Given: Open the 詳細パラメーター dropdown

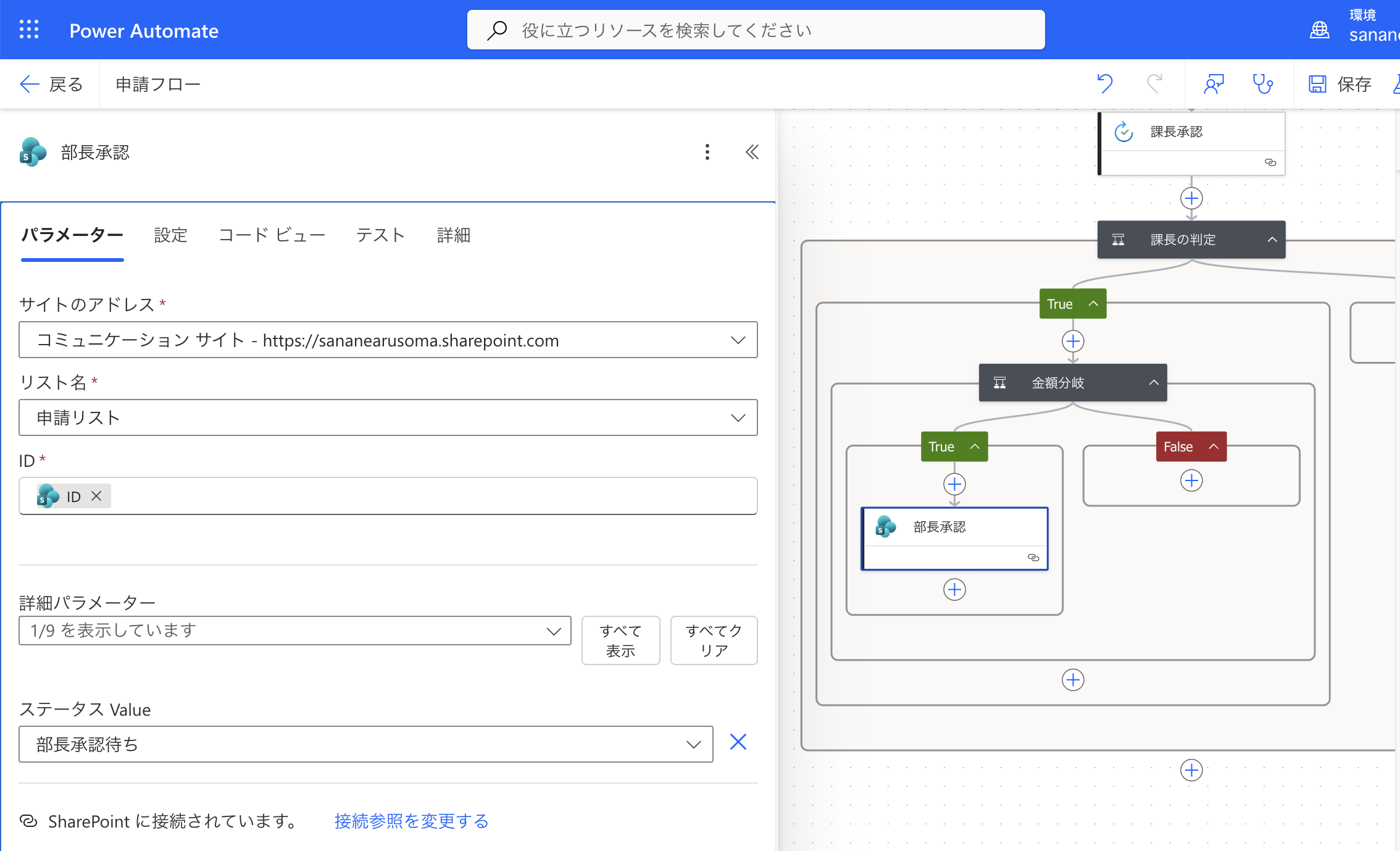Looking at the screenshot, I should point(295,631).
